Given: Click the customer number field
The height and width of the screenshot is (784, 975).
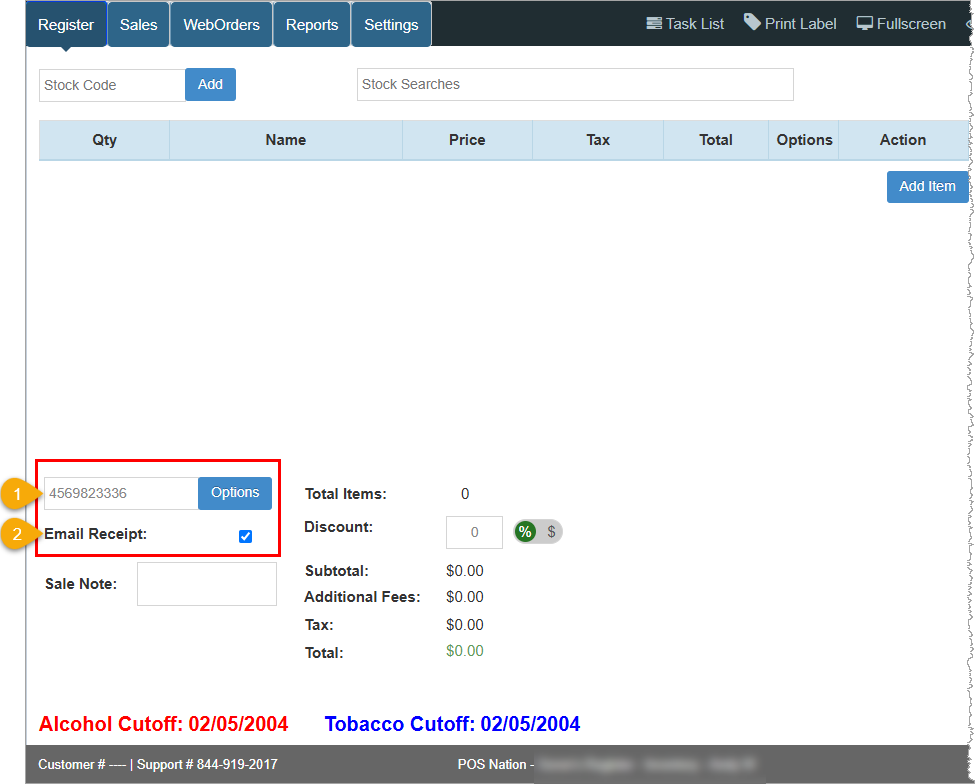Looking at the screenshot, I should [x=119, y=493].
